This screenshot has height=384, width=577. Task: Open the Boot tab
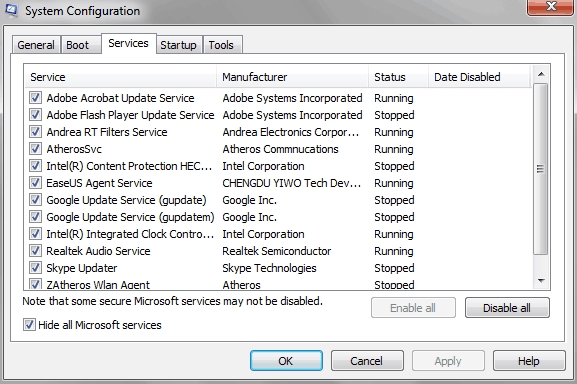click(x=81, y=45)
